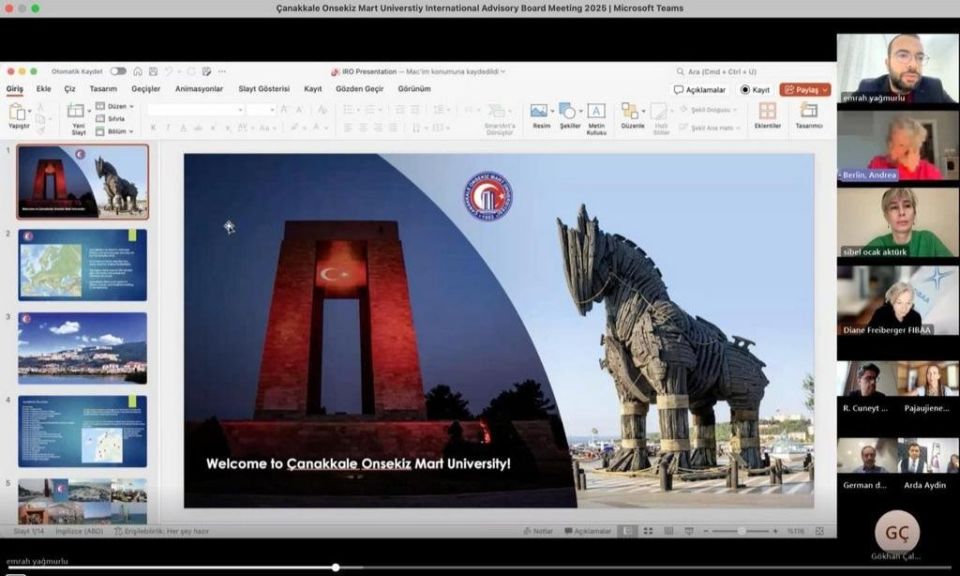Toggle the Kayıt record button

(x=755, y=89)
